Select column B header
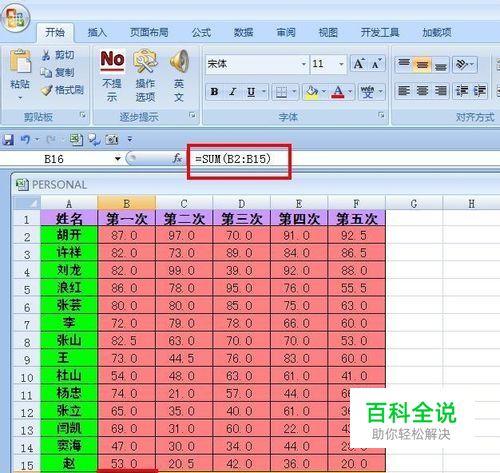This screenshot has height=473, width=500. (x=127, y=203)
